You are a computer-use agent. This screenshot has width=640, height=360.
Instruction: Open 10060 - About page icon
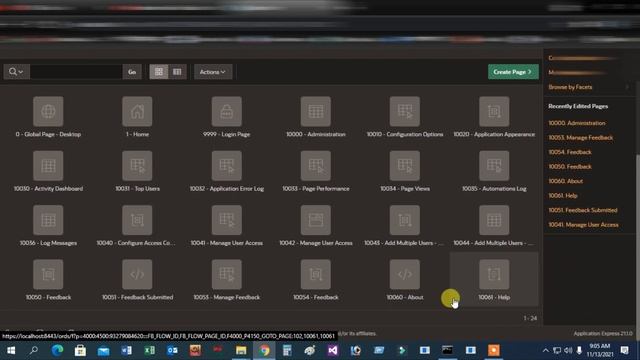(x=404, y=274)
